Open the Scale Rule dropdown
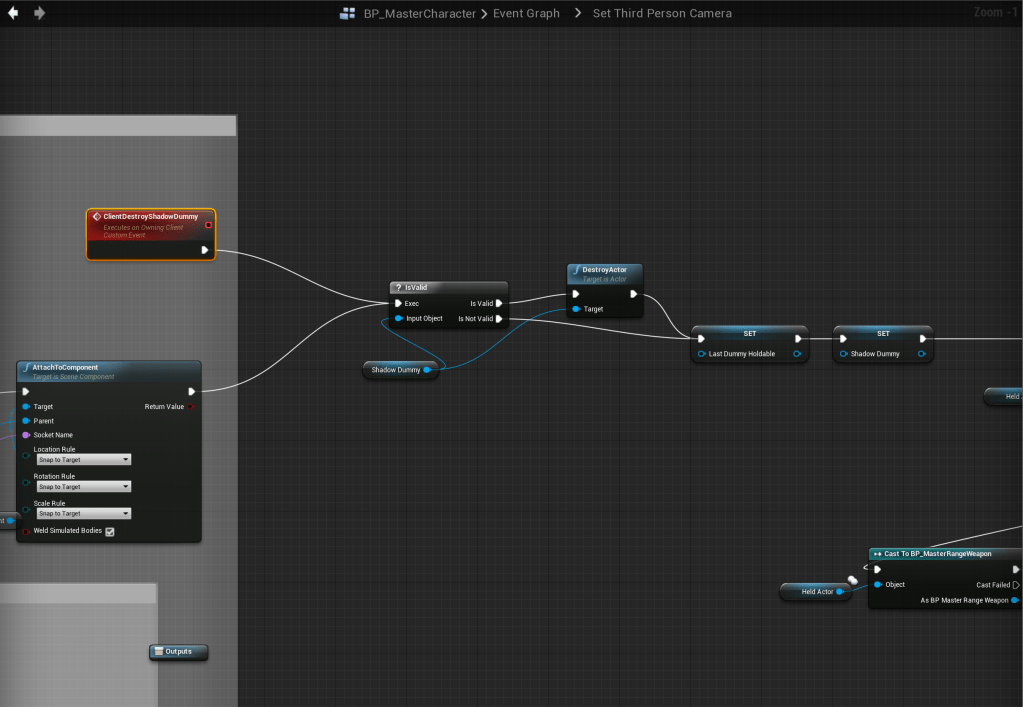 [x=84, y=513]
